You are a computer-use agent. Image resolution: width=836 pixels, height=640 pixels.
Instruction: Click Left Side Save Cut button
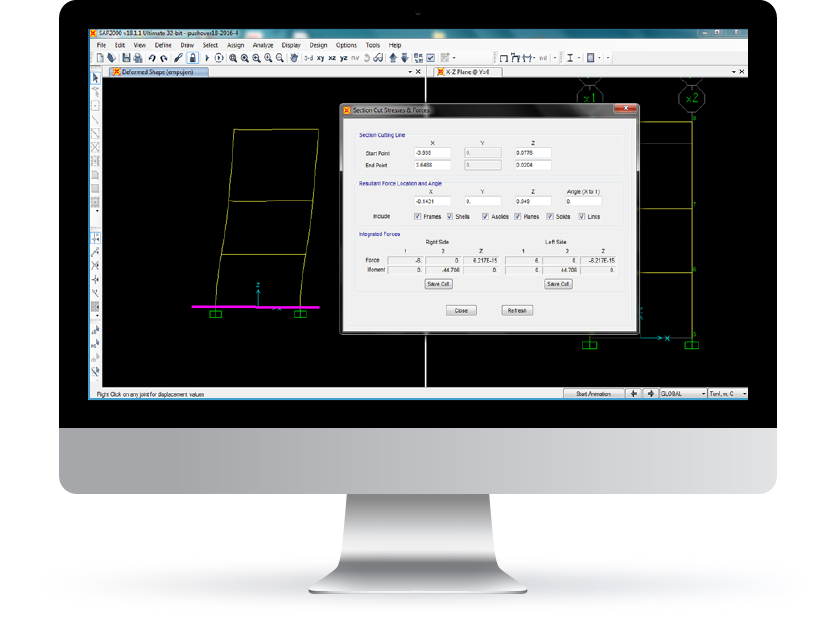tap(558, 284)
